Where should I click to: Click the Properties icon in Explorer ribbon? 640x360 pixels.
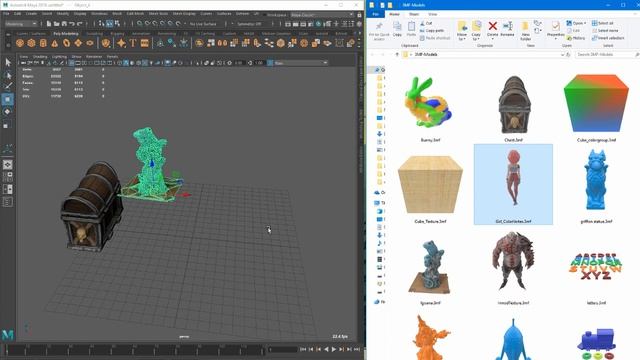(x=556, y=27)
